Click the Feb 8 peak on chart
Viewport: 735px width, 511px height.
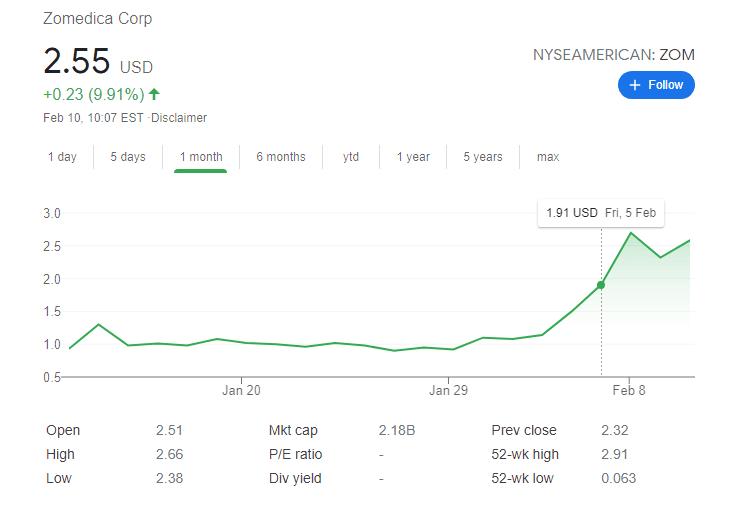click(x=631, y=233)
